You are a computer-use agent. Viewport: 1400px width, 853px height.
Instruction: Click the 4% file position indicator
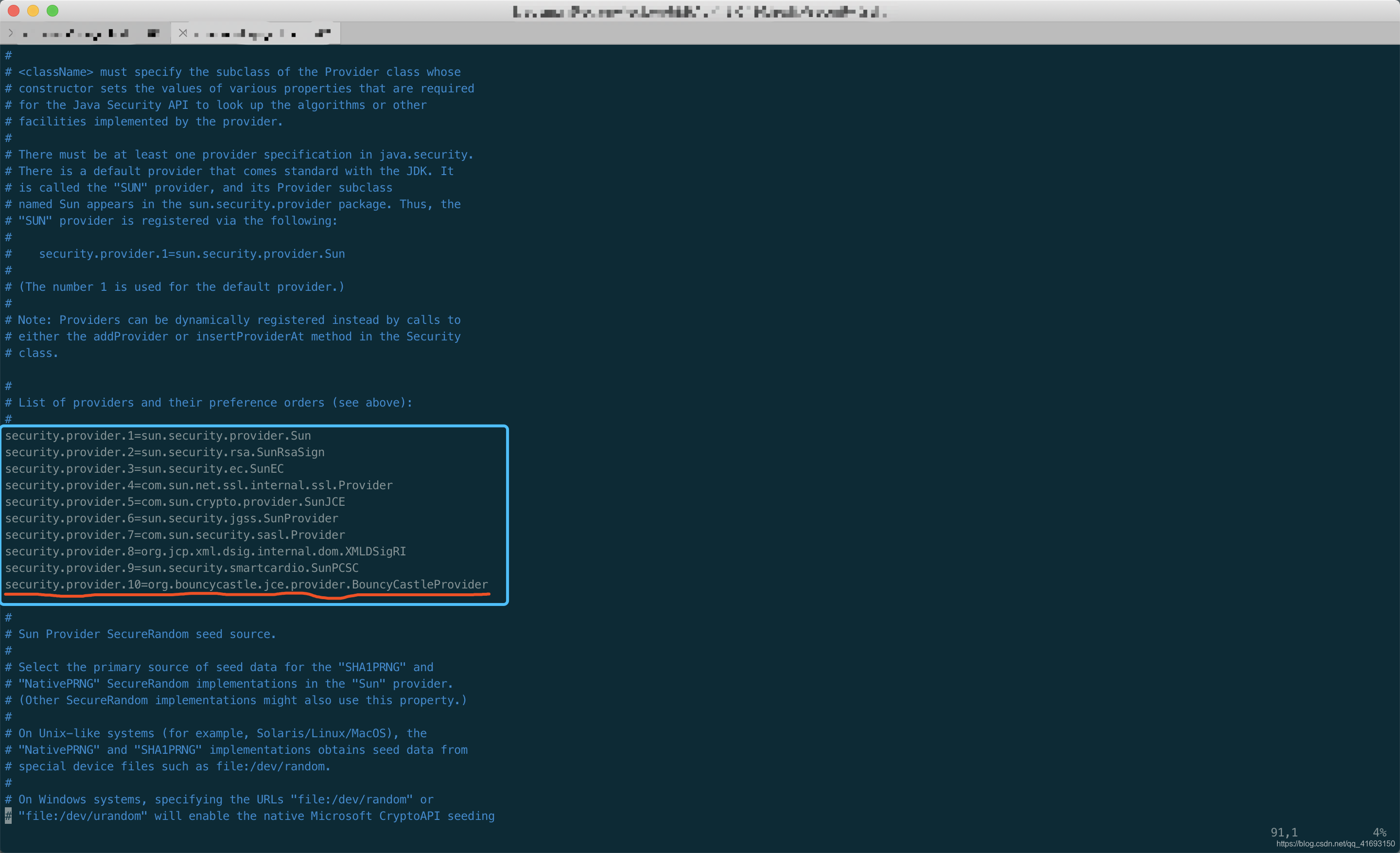(x=1380, y=833)
